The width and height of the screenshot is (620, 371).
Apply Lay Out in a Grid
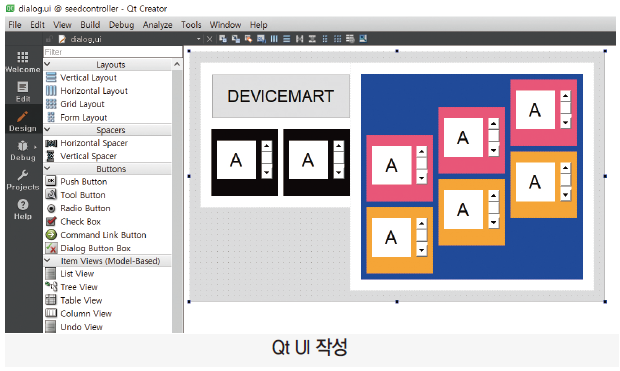click(337, 38)
